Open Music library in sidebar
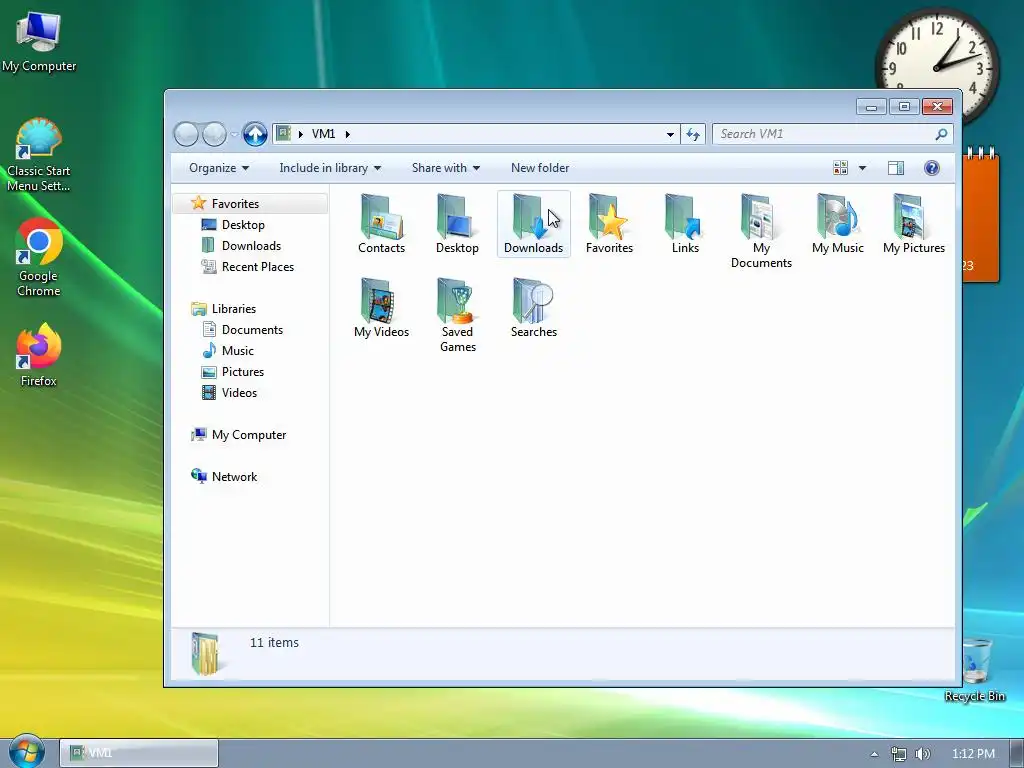 (x=237, y=351)
